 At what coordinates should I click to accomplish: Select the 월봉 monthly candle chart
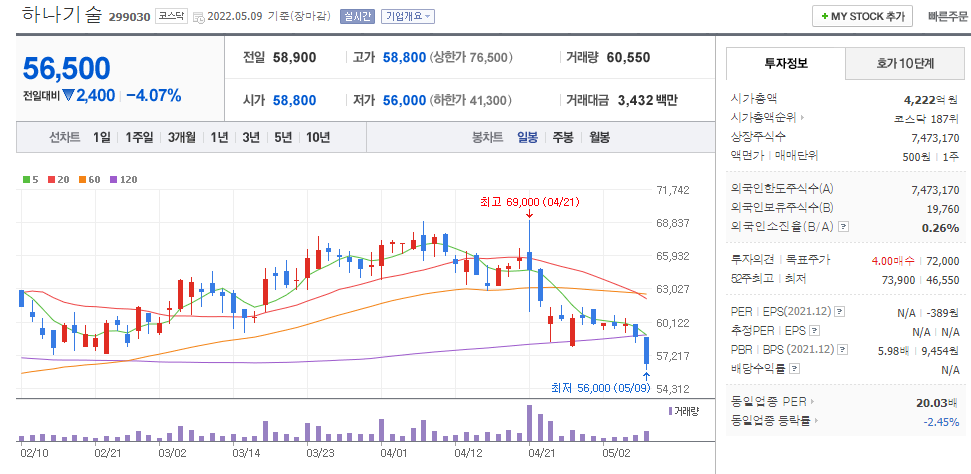599,138
